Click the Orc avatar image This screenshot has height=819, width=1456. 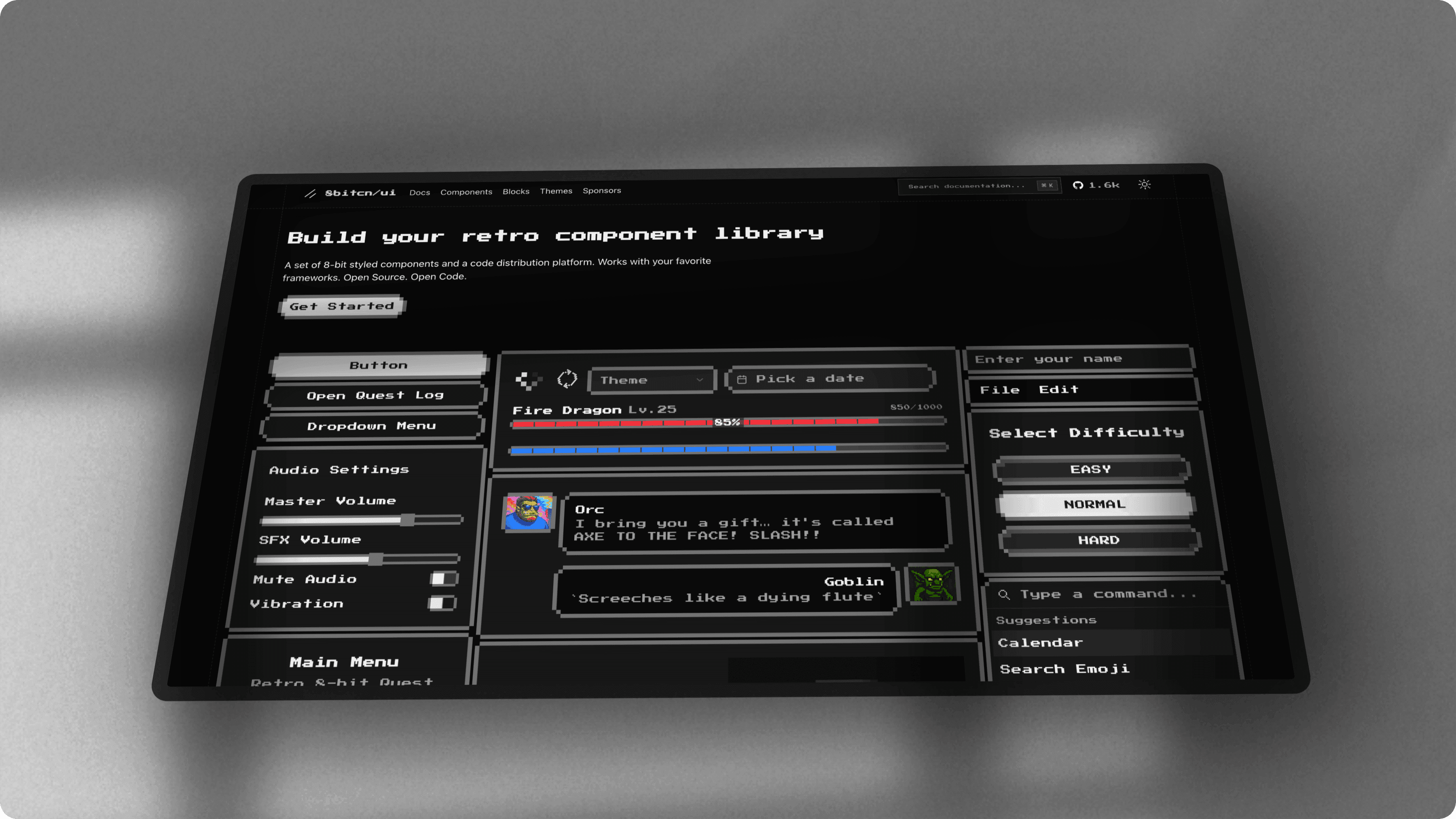(529, 513)
